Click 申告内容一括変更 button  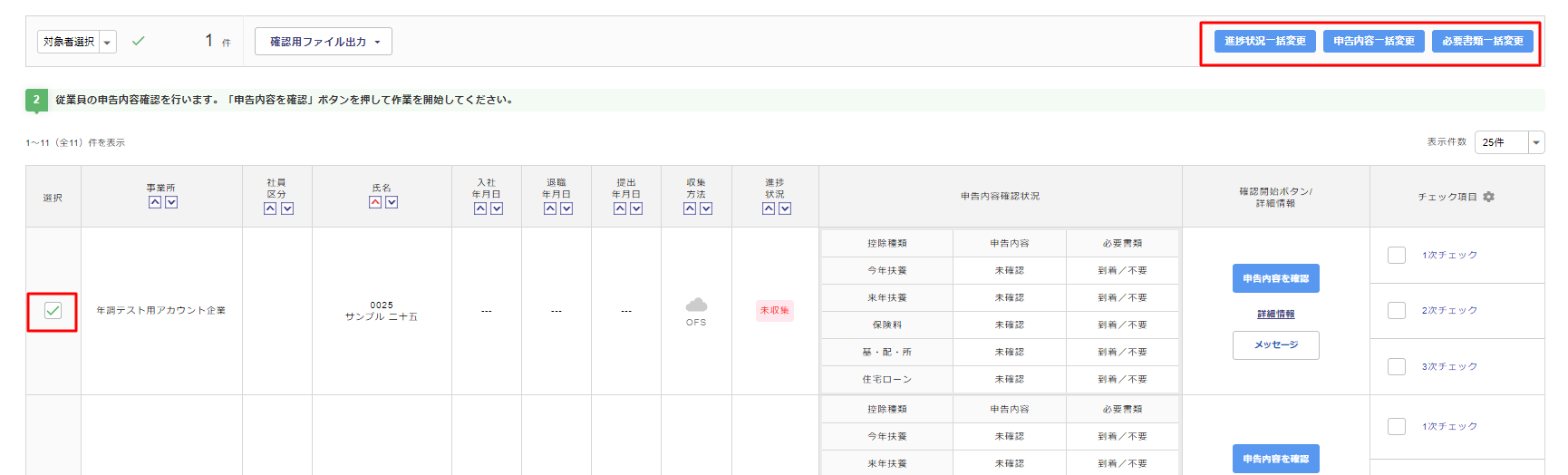tap(1373, 41)
